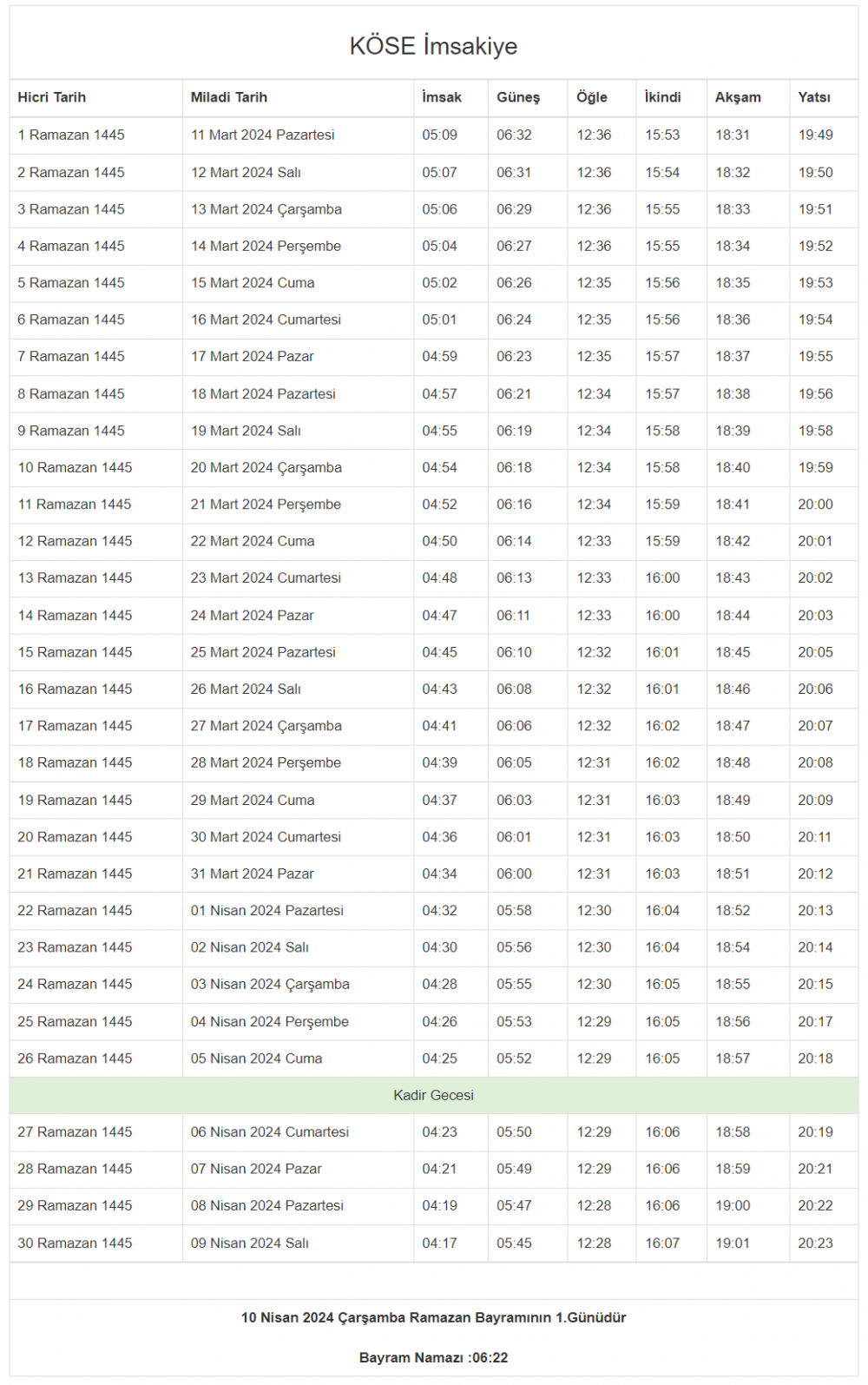Select the 05 Nisan 2024 Cuma cell
868x1385 pixels.
pyautogui.click(x=256, y=1059)
